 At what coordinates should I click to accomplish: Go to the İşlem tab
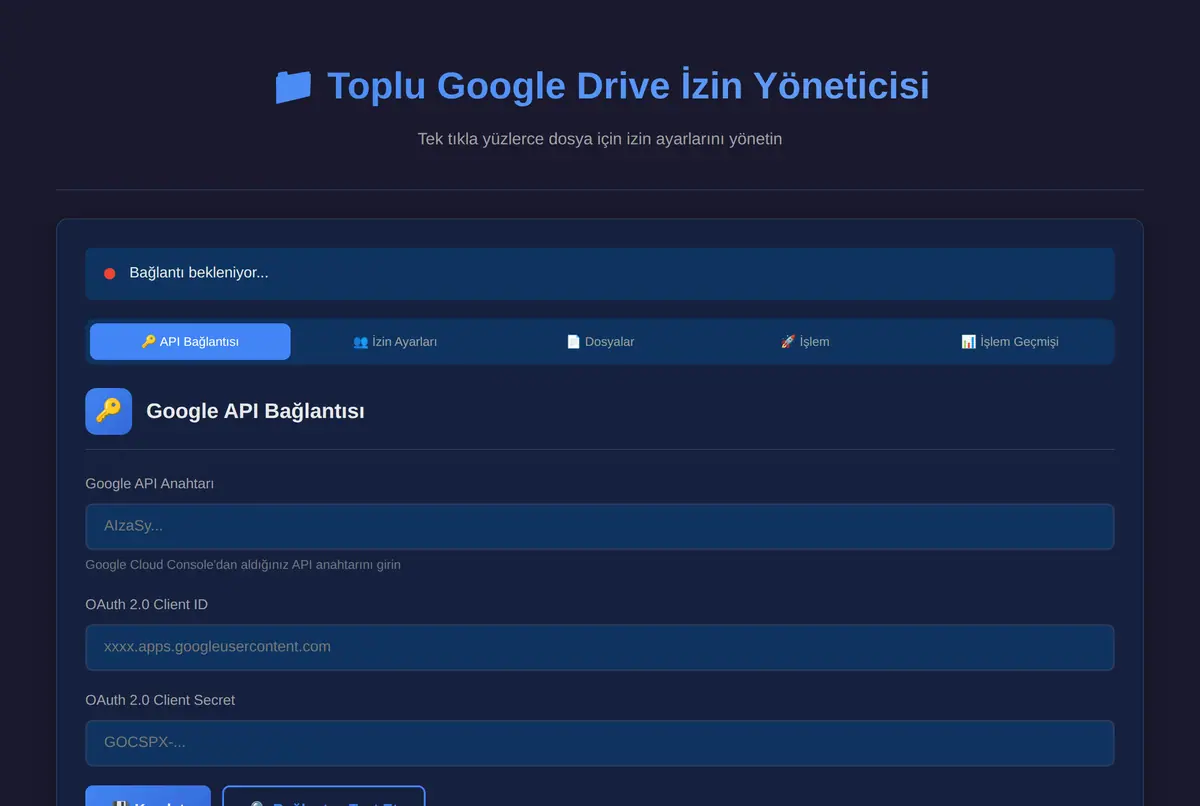click(x=805, y=341)
